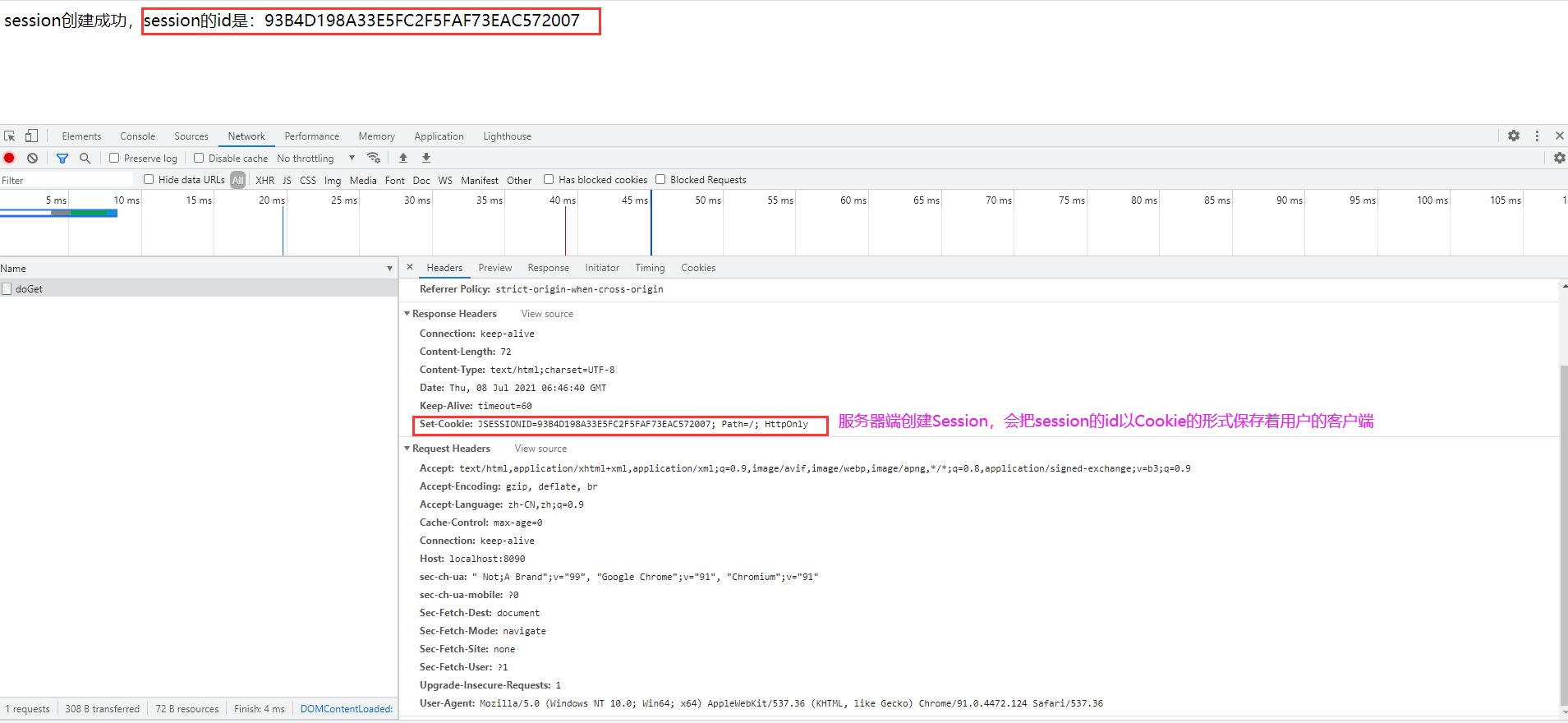The width and height of the screenshot is (1568, 723).
Task: Click the blue request bar in timeline overview
Action: (59, 213)
